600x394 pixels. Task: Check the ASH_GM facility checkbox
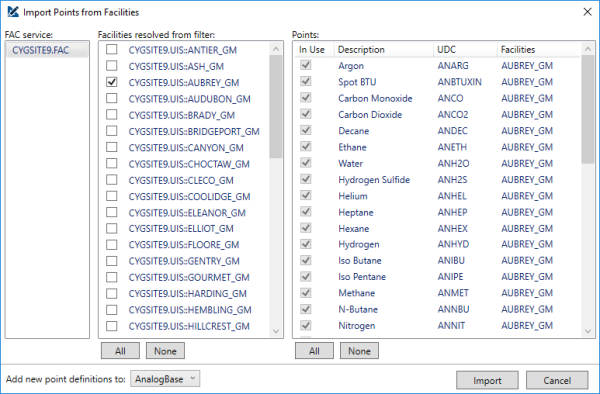(x=112, y=66)
